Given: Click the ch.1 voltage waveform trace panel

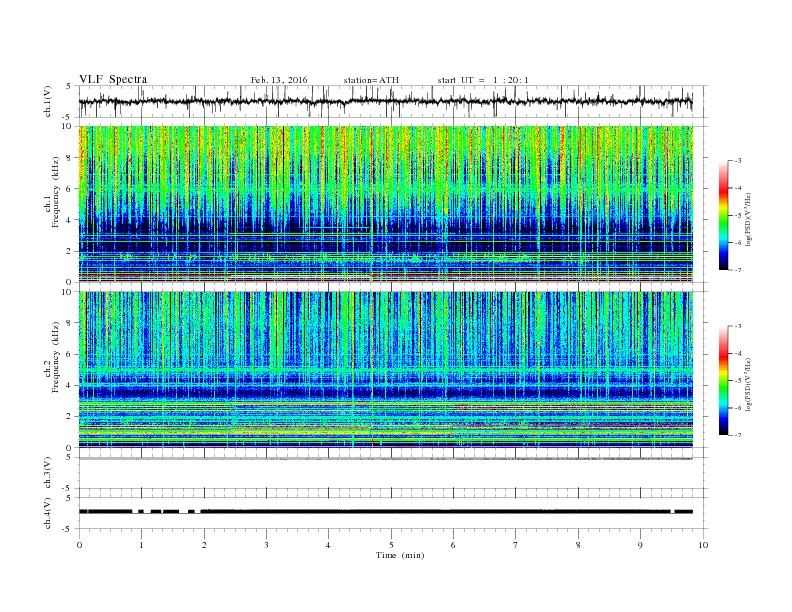Looking at the screenshot, I should [393, 101].
